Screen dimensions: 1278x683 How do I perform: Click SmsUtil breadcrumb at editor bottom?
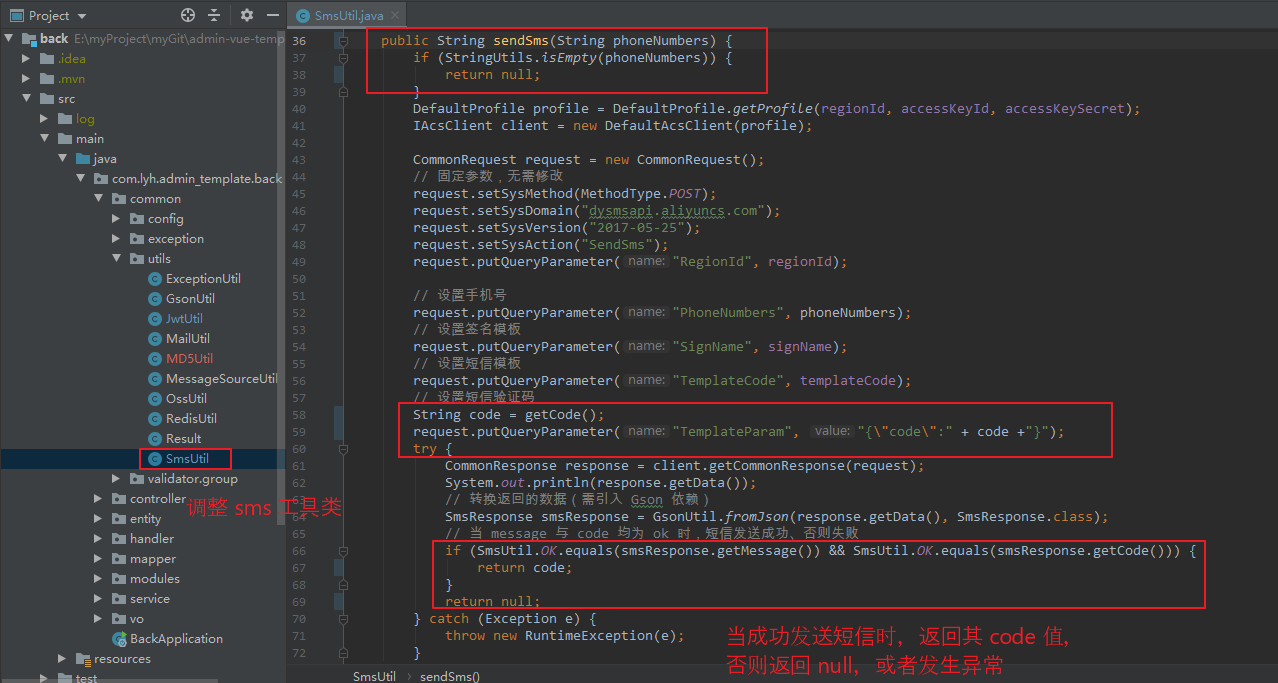point(374,676)
